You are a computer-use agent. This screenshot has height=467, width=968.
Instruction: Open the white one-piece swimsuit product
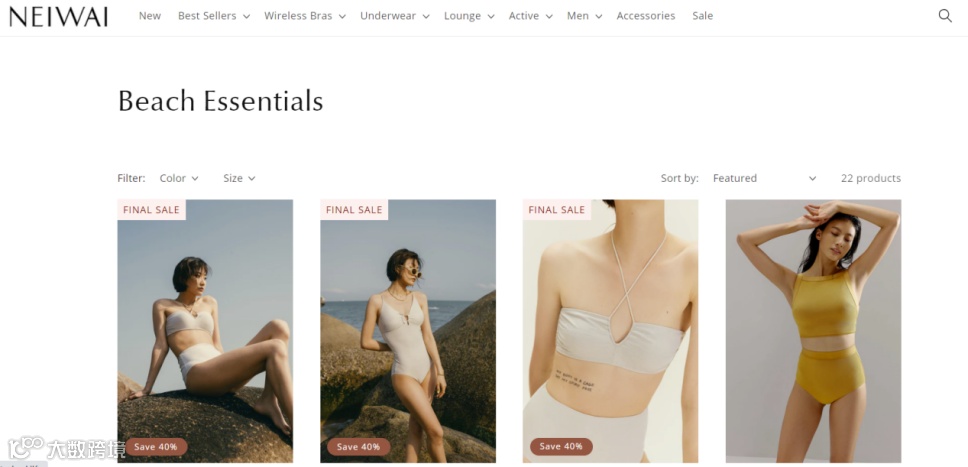[407, 331]
